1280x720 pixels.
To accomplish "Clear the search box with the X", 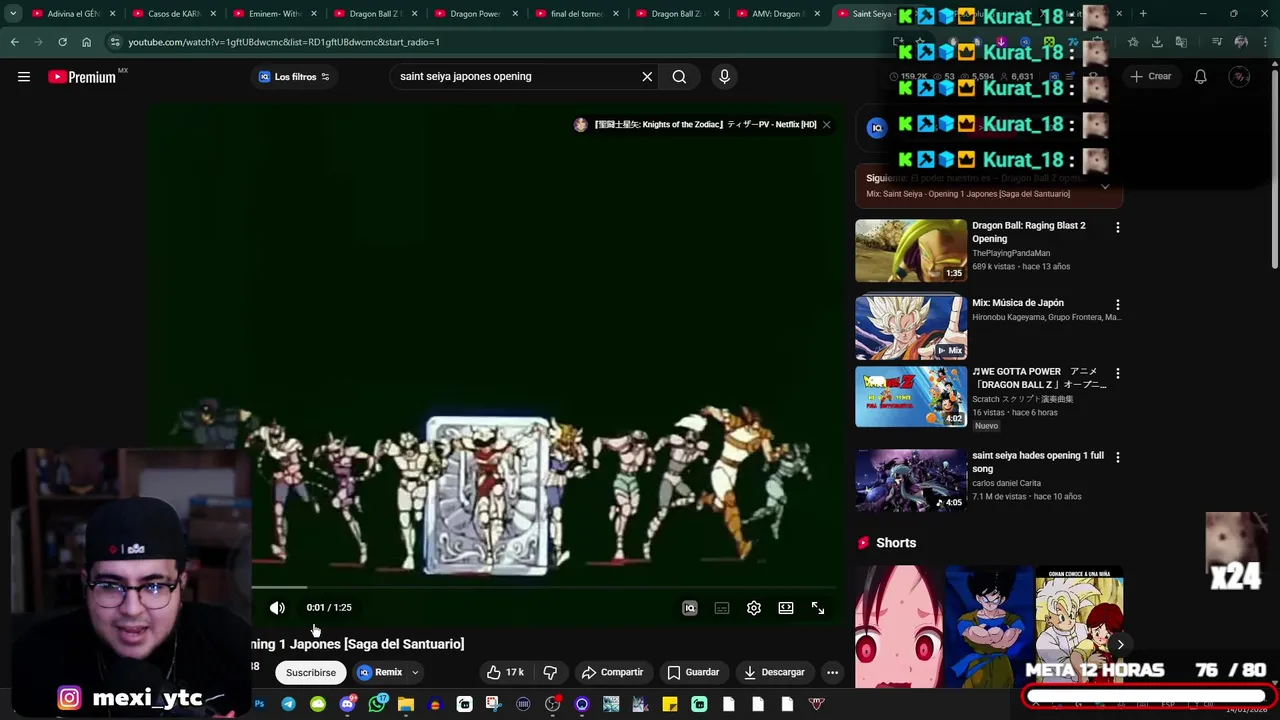I will pos(647,77).
